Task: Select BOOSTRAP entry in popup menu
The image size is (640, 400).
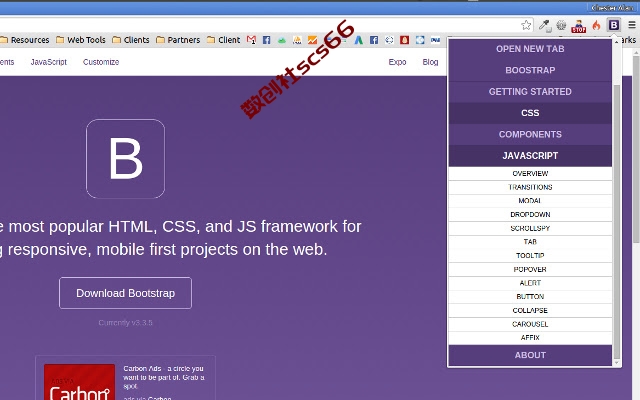Action: [530, 70]
